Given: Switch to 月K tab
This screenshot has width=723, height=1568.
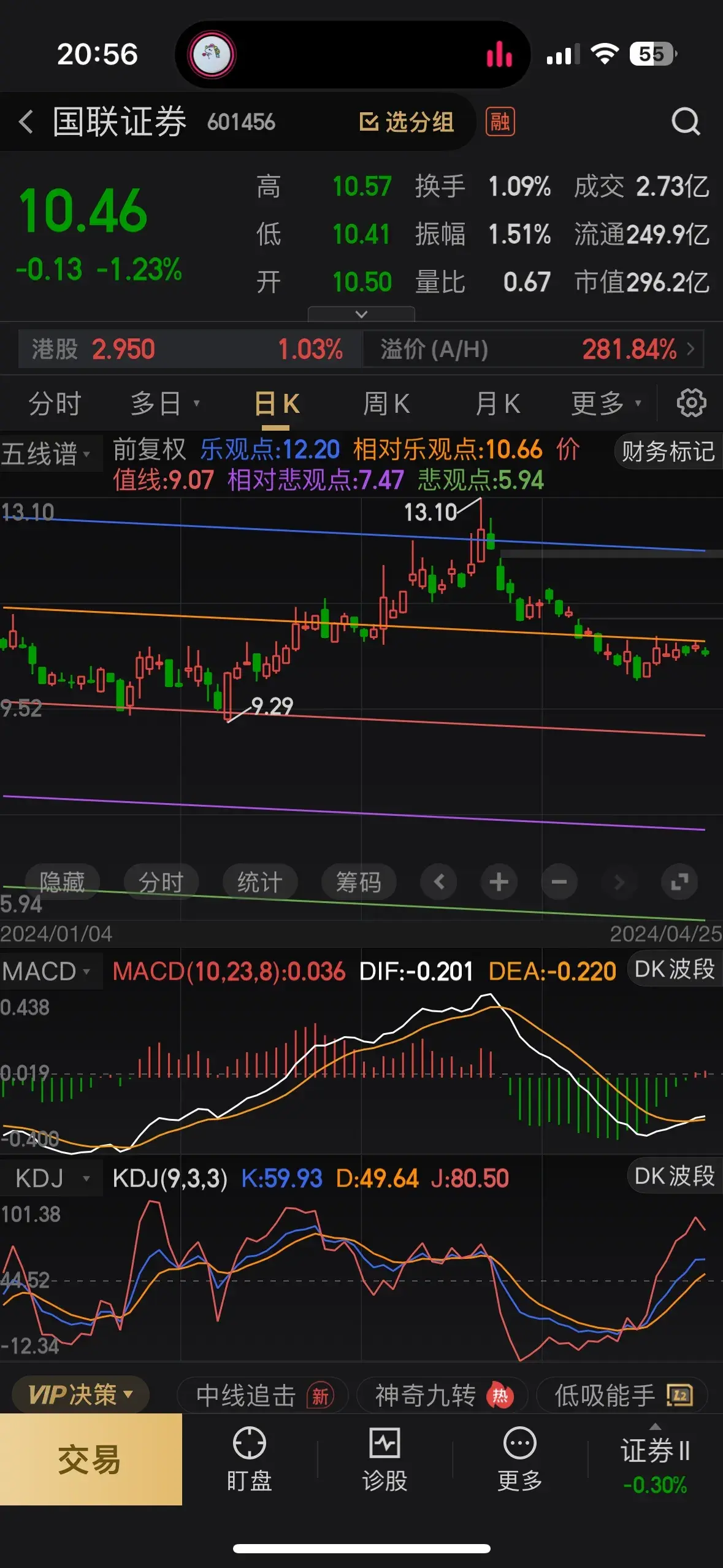Looking at the screenshot, I should (498, 404).
